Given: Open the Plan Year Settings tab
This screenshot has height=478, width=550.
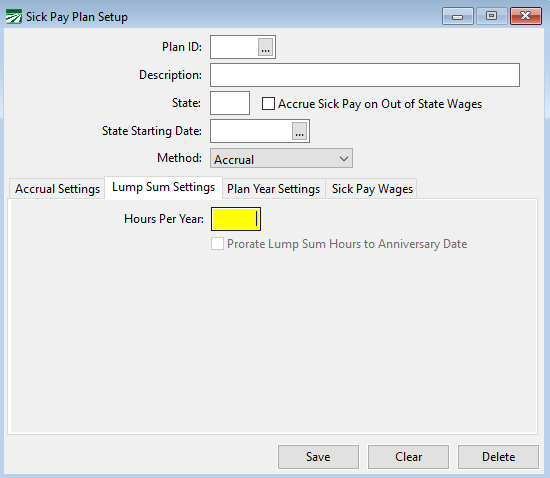Looking at the screenshot, I should tap(274, 189).
